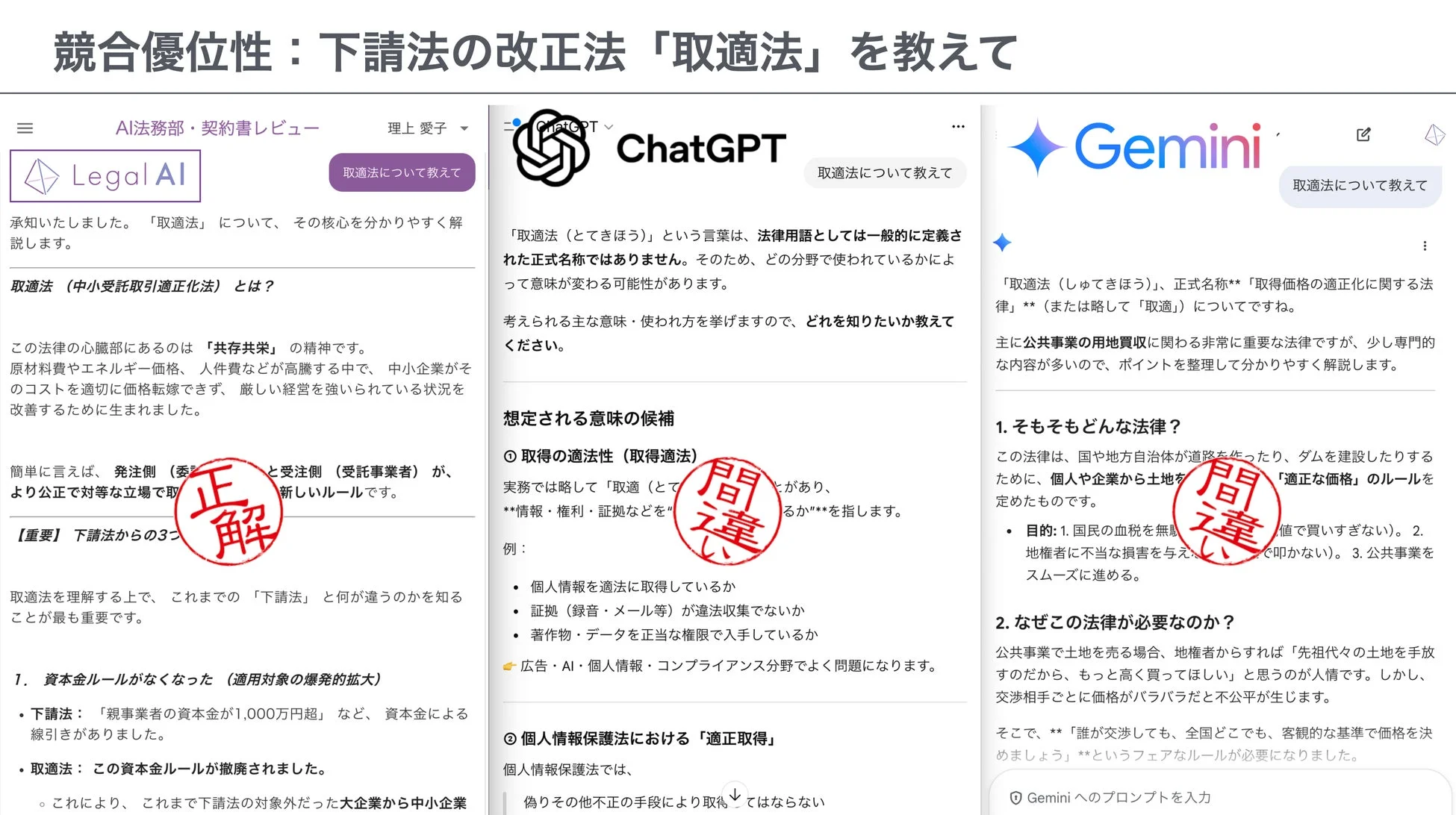The height and width of the screenshot is (815, 1456).
Task: Click the Gemini prompt input field
Action: point(1210,797)
